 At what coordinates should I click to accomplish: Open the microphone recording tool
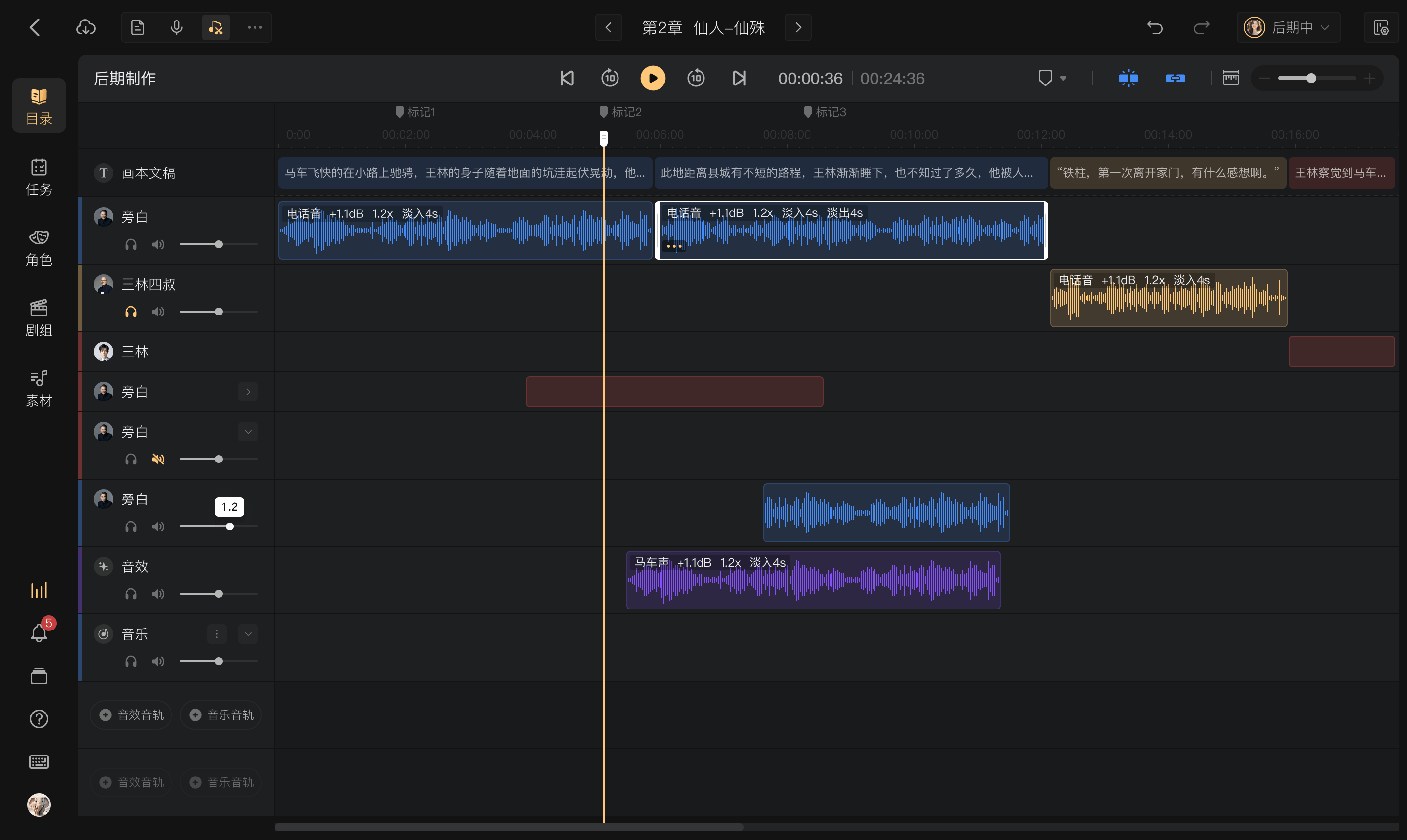(x=177, y=27)
